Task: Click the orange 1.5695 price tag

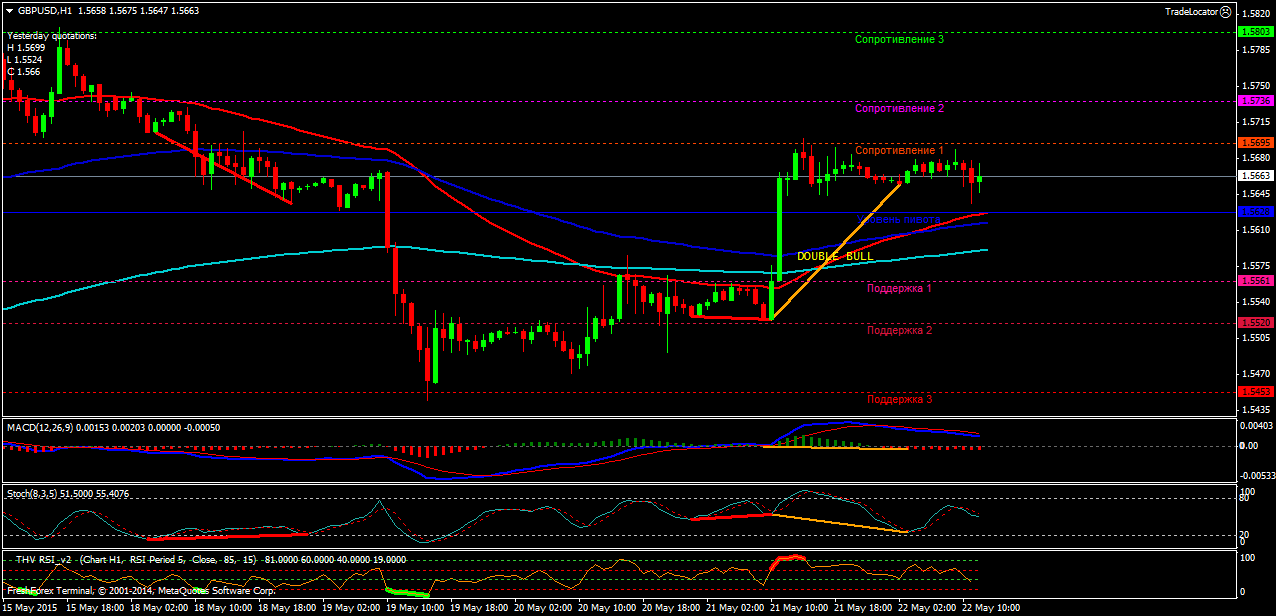Action: click(x=1255, y=143)
